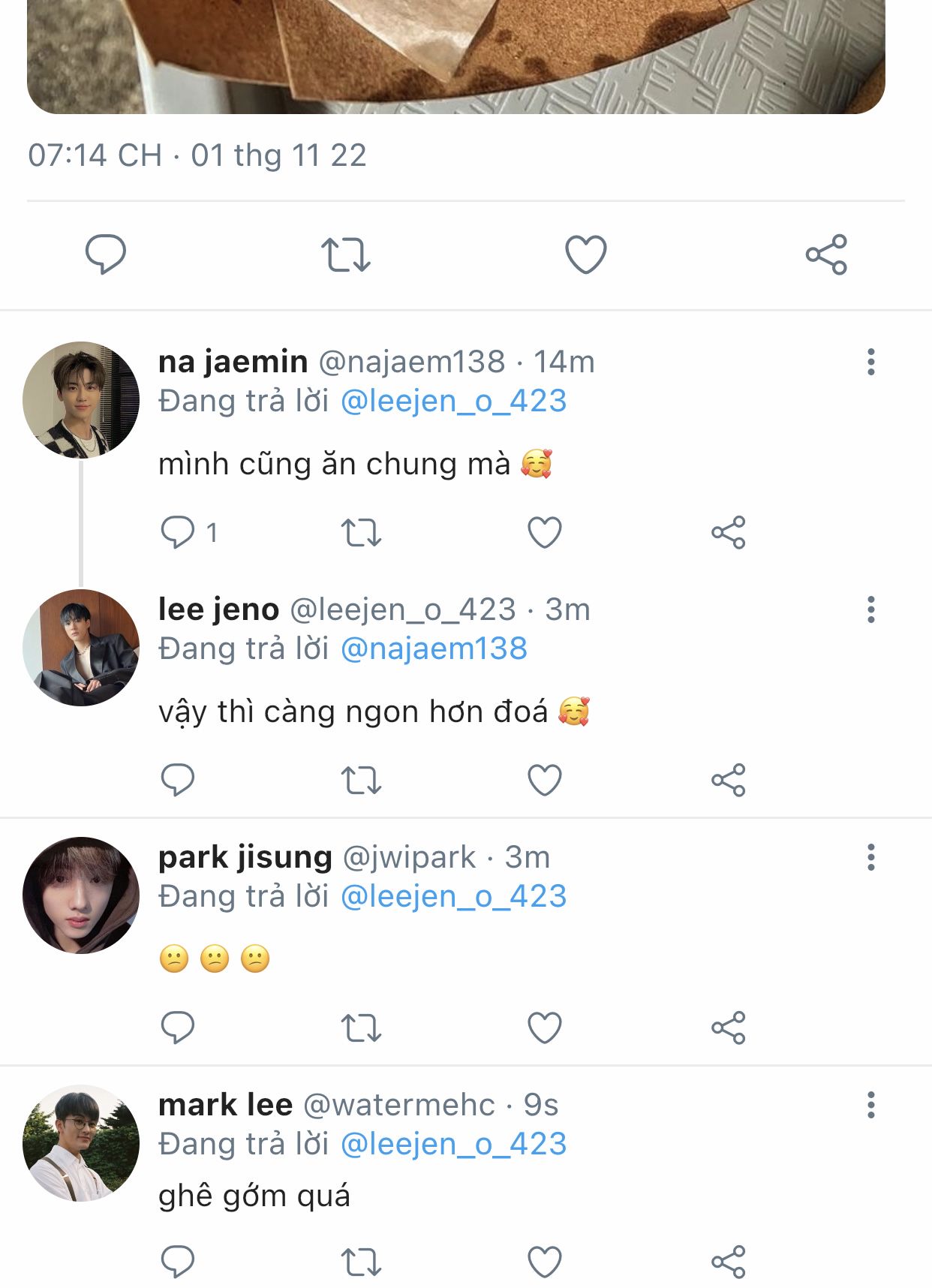Like mark lee's reply
932x1288 pixels.
(545, 1262)
